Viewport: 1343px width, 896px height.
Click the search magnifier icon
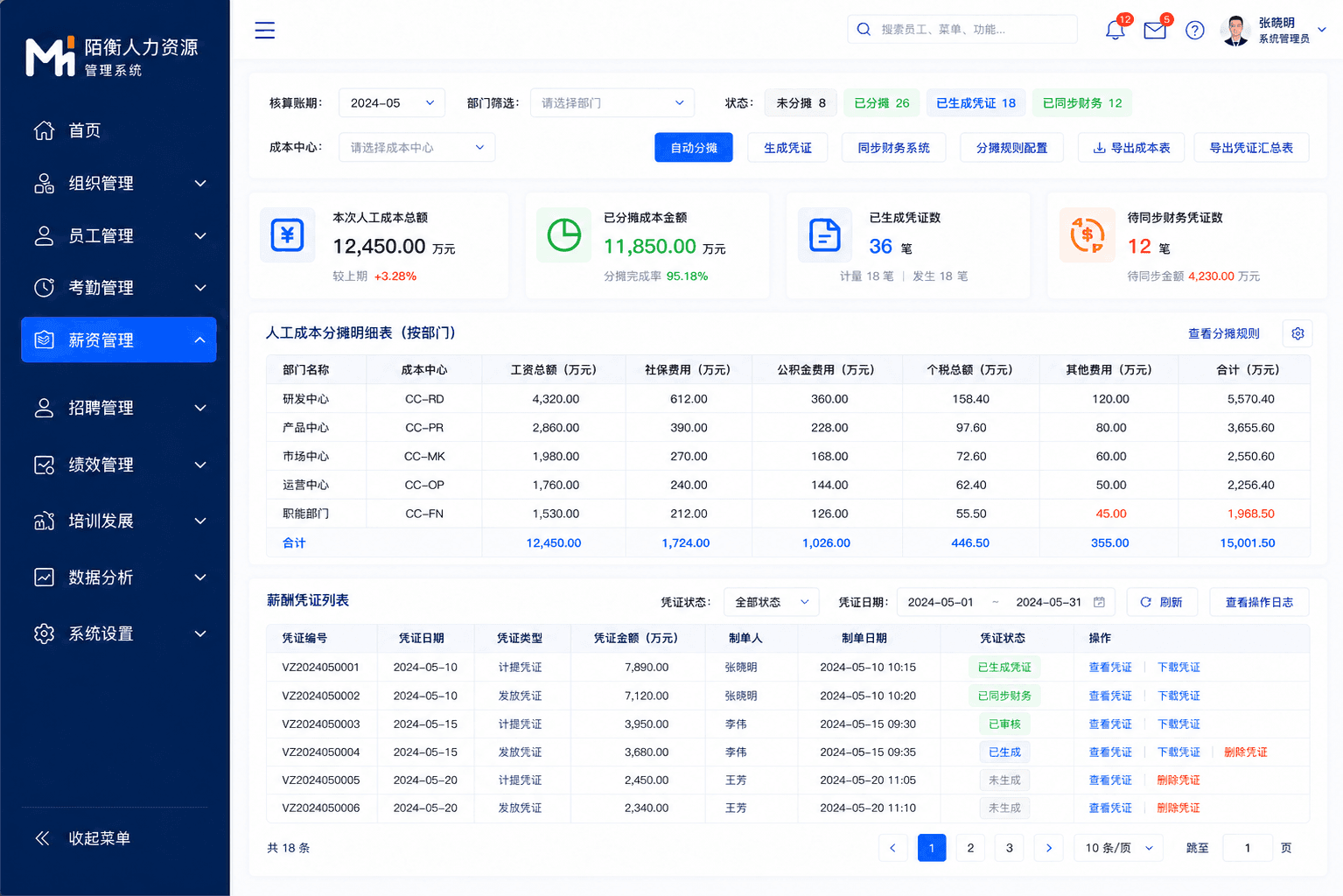point(864,29)
